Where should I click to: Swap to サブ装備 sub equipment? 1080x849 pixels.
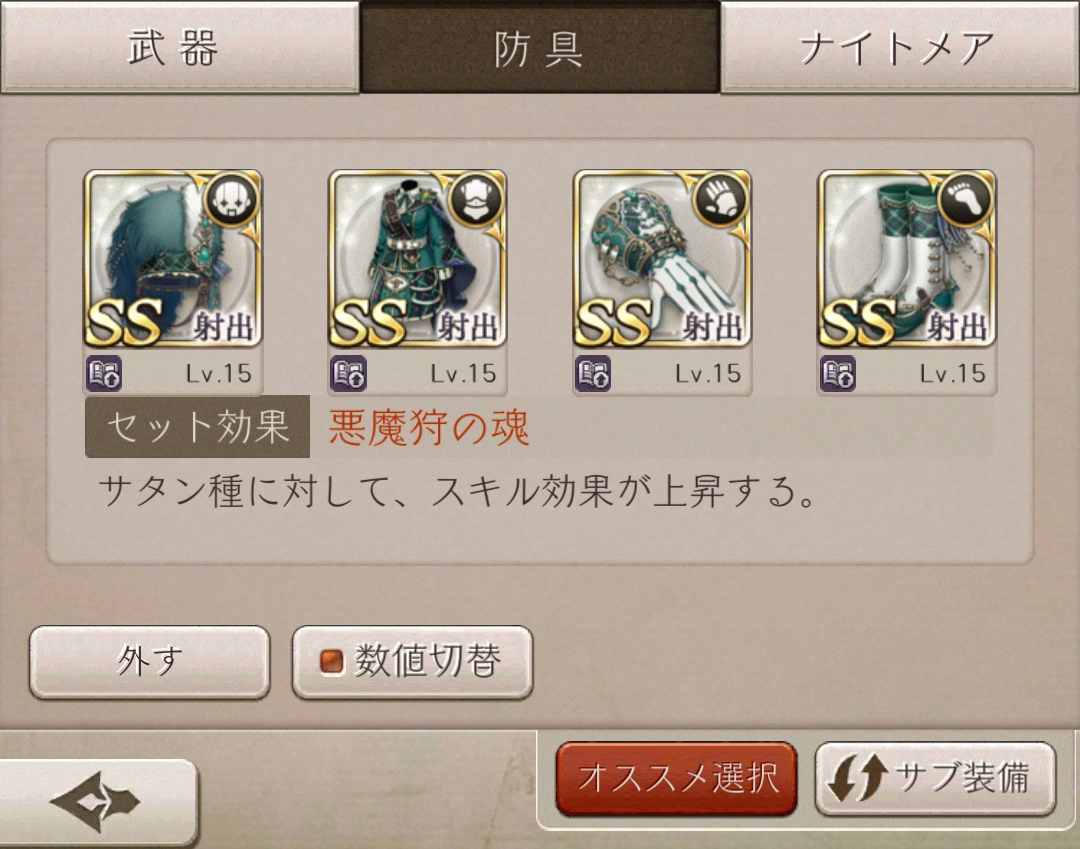(x=935, y=779)
